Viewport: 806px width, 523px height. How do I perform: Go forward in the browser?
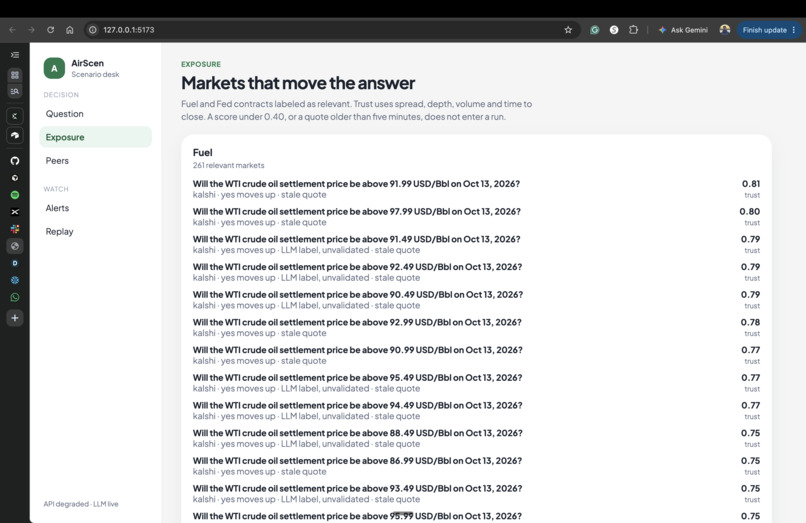[x=31, y=30]
